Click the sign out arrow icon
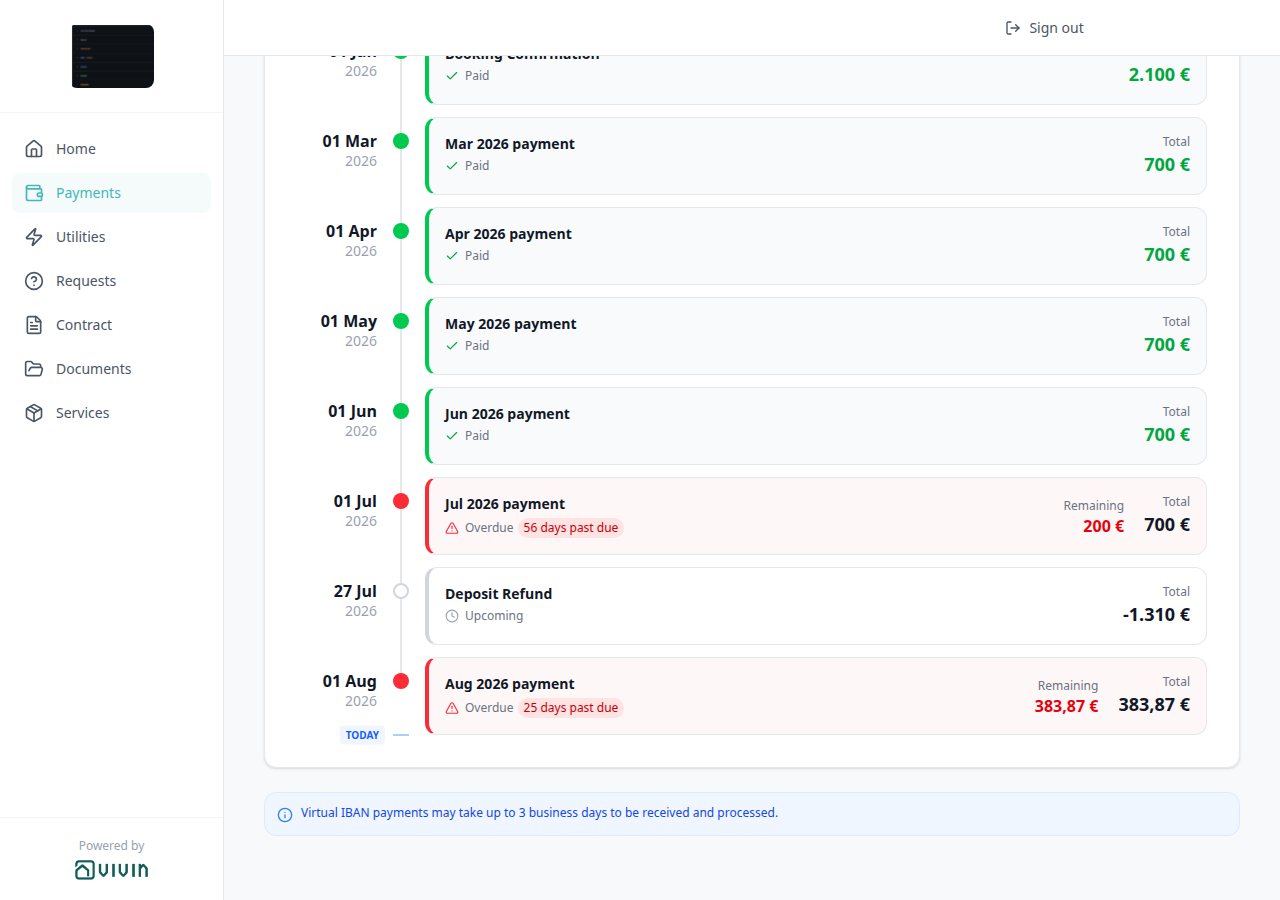This screenshot has height=900, width=1280. pyautogui.click(x=1013, y=28)
